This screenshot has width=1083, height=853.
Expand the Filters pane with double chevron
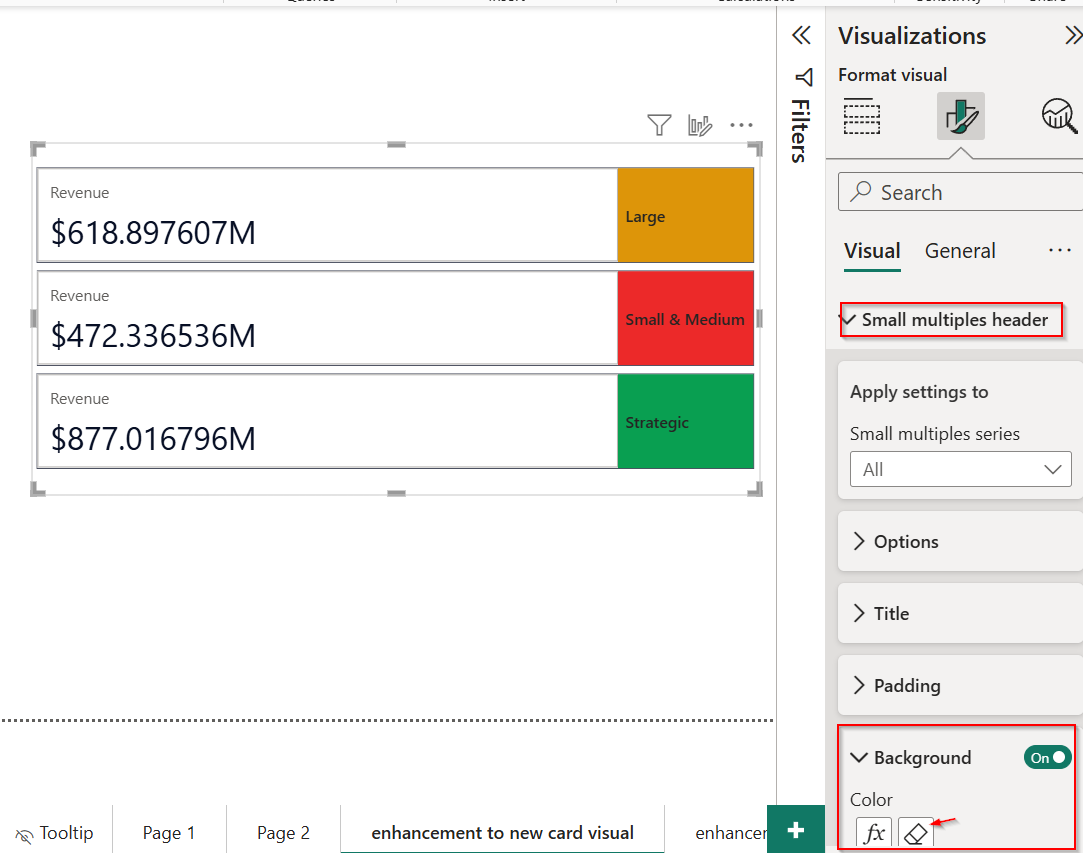click(801, 35)
